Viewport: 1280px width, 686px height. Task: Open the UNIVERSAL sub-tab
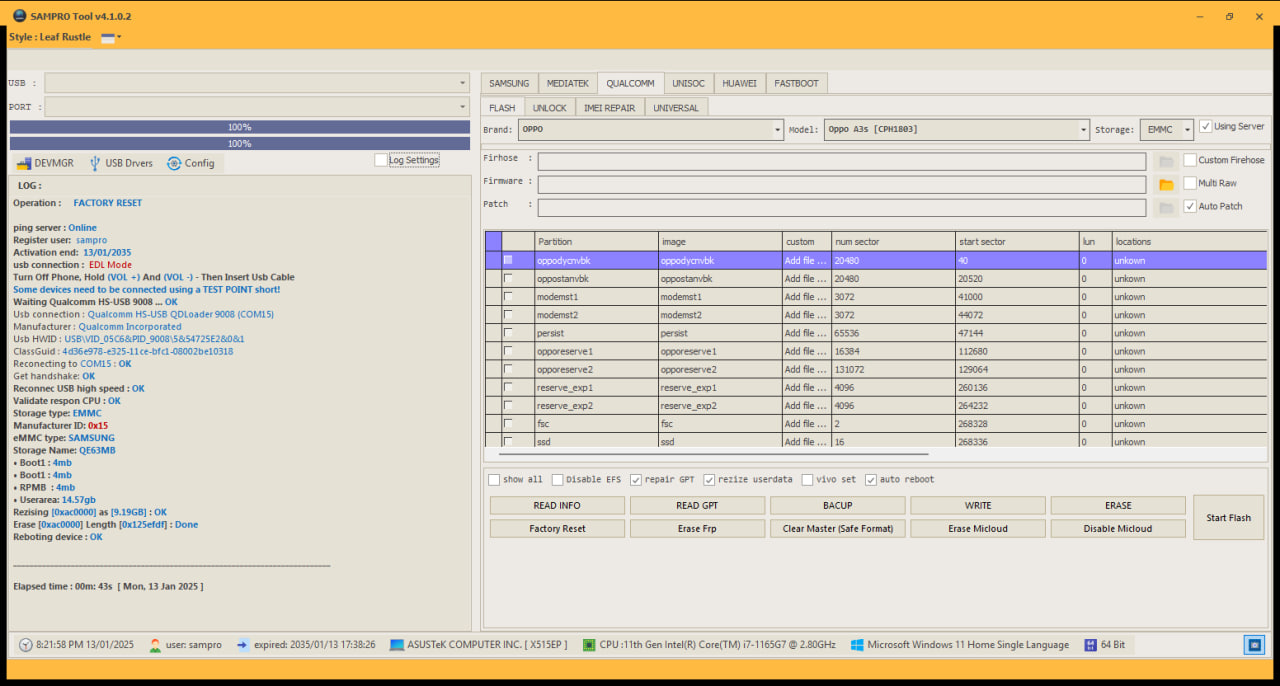coord(676,107)
